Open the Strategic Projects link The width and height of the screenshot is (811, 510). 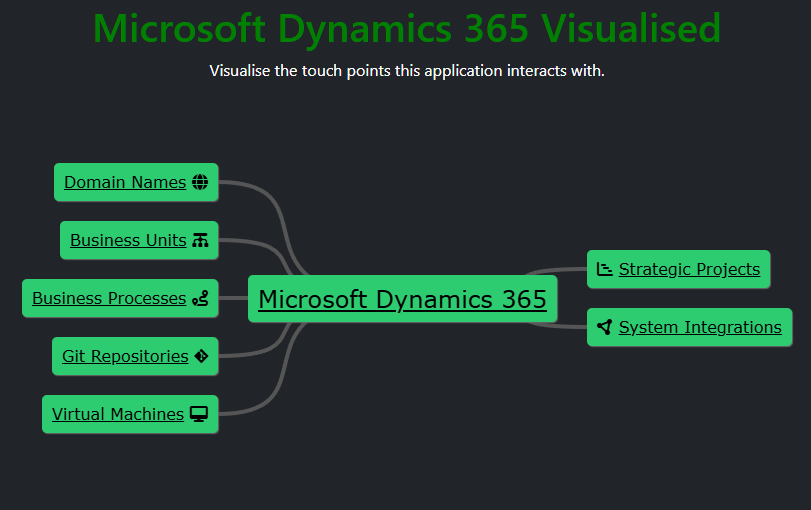(x=689, y=269)
